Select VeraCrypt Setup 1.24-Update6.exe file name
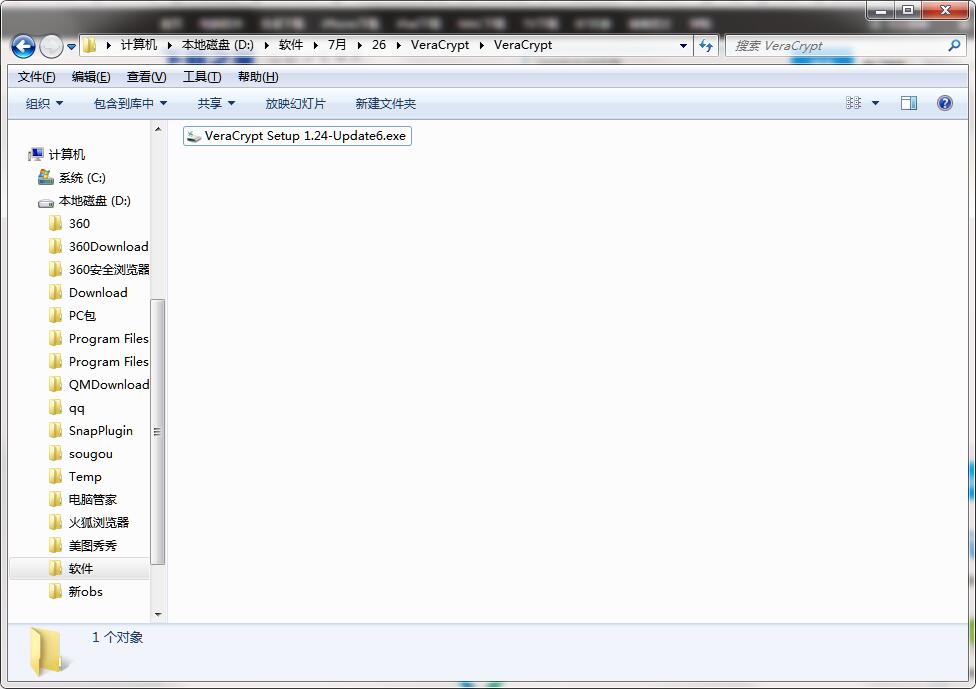The height and width of the screenshot is (689, 976). (305, 136)
